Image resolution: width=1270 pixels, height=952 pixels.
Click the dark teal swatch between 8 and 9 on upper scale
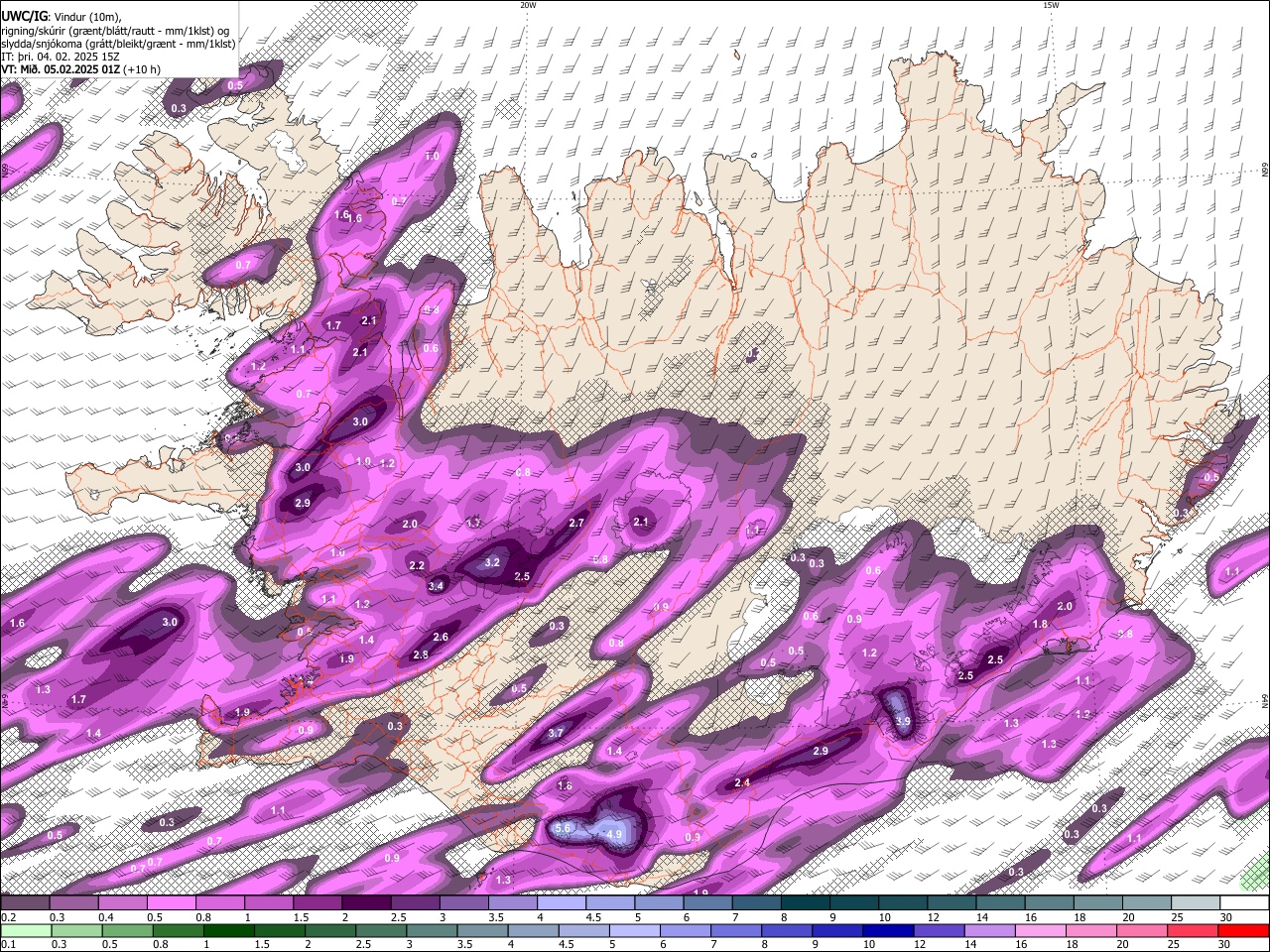(x=806, y=903)
